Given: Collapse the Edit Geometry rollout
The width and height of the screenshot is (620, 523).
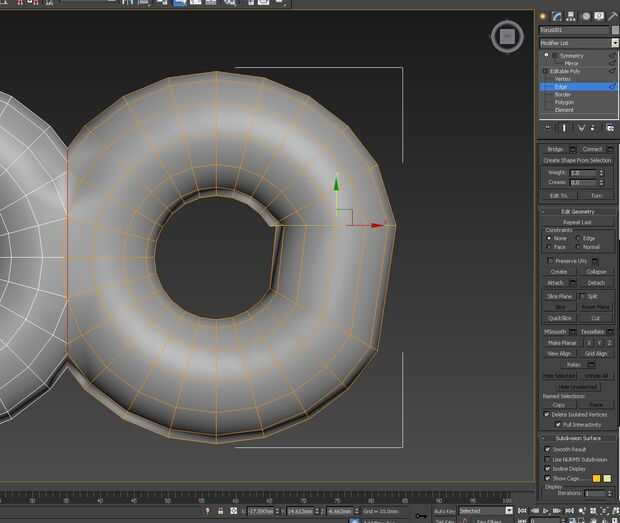Looking at the screenshot, I should click(579, 211).
